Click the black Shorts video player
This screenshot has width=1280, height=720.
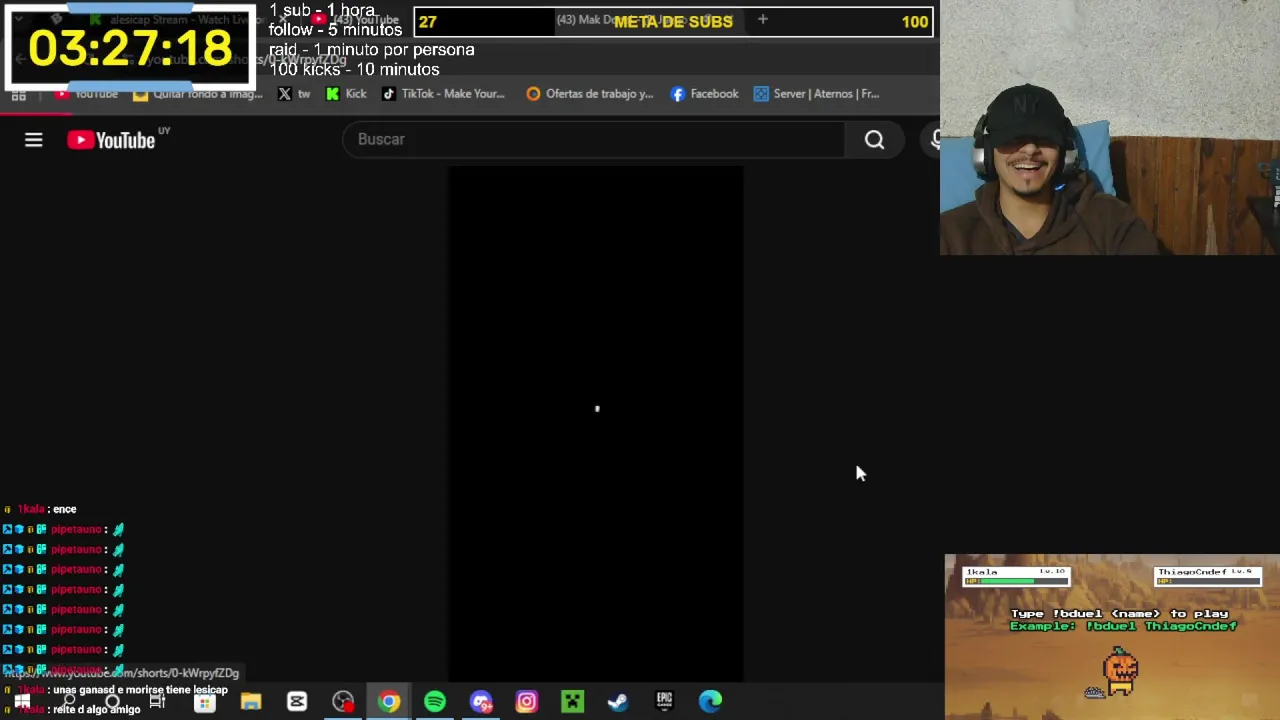coord(595,423)
